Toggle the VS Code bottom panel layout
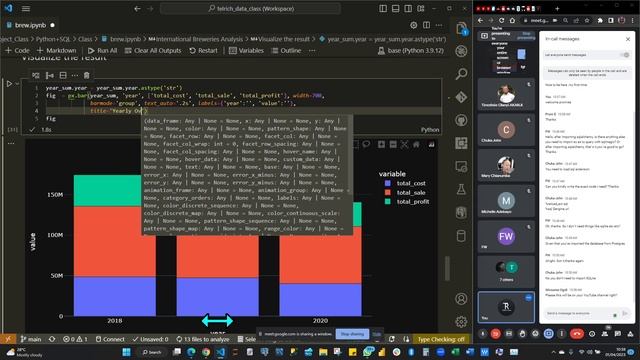This screenshot has width=640, height=360. [396, 9]
